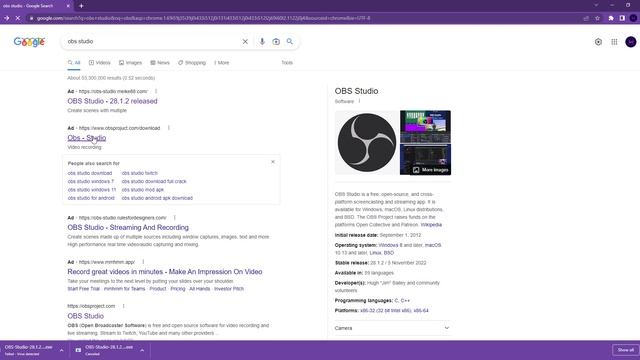Image resolution: width=640 pixels, height=360 pixels.
Task: Open the Wikipedia link in description
Action: (x=431, y=225)
